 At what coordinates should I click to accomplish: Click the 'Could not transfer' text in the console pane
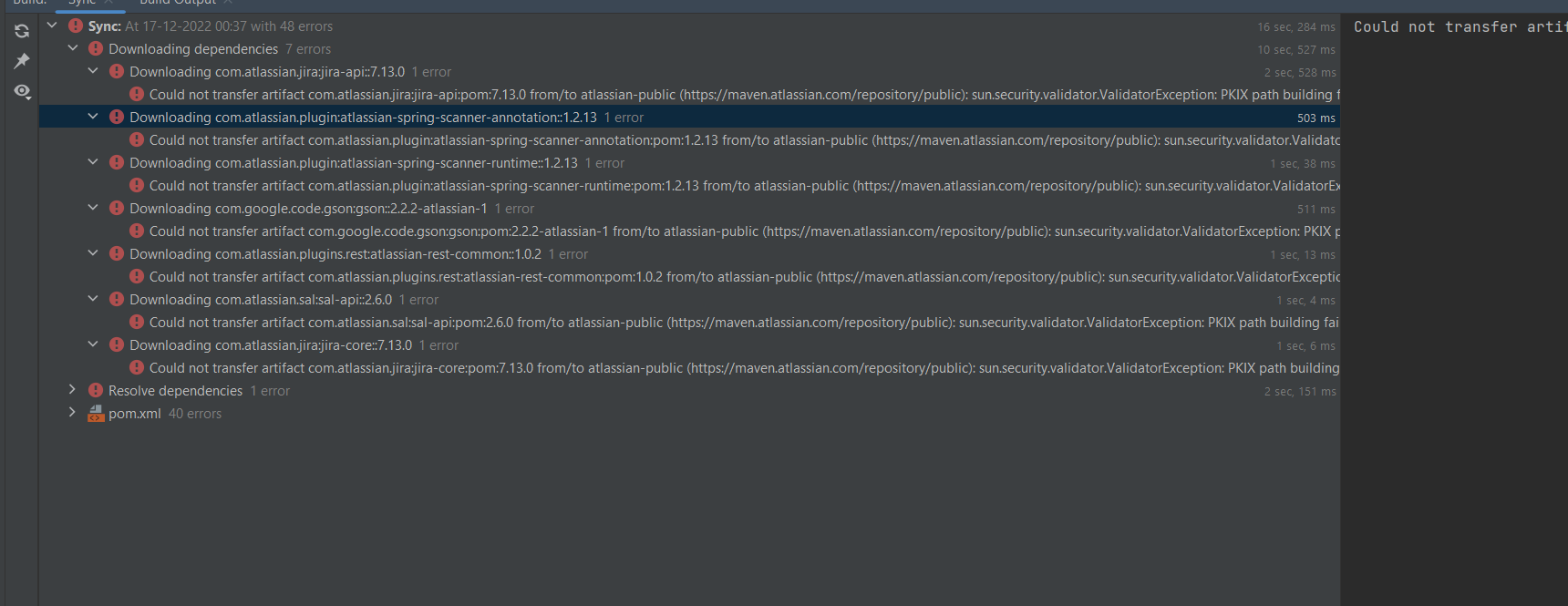click(1460, 27)
